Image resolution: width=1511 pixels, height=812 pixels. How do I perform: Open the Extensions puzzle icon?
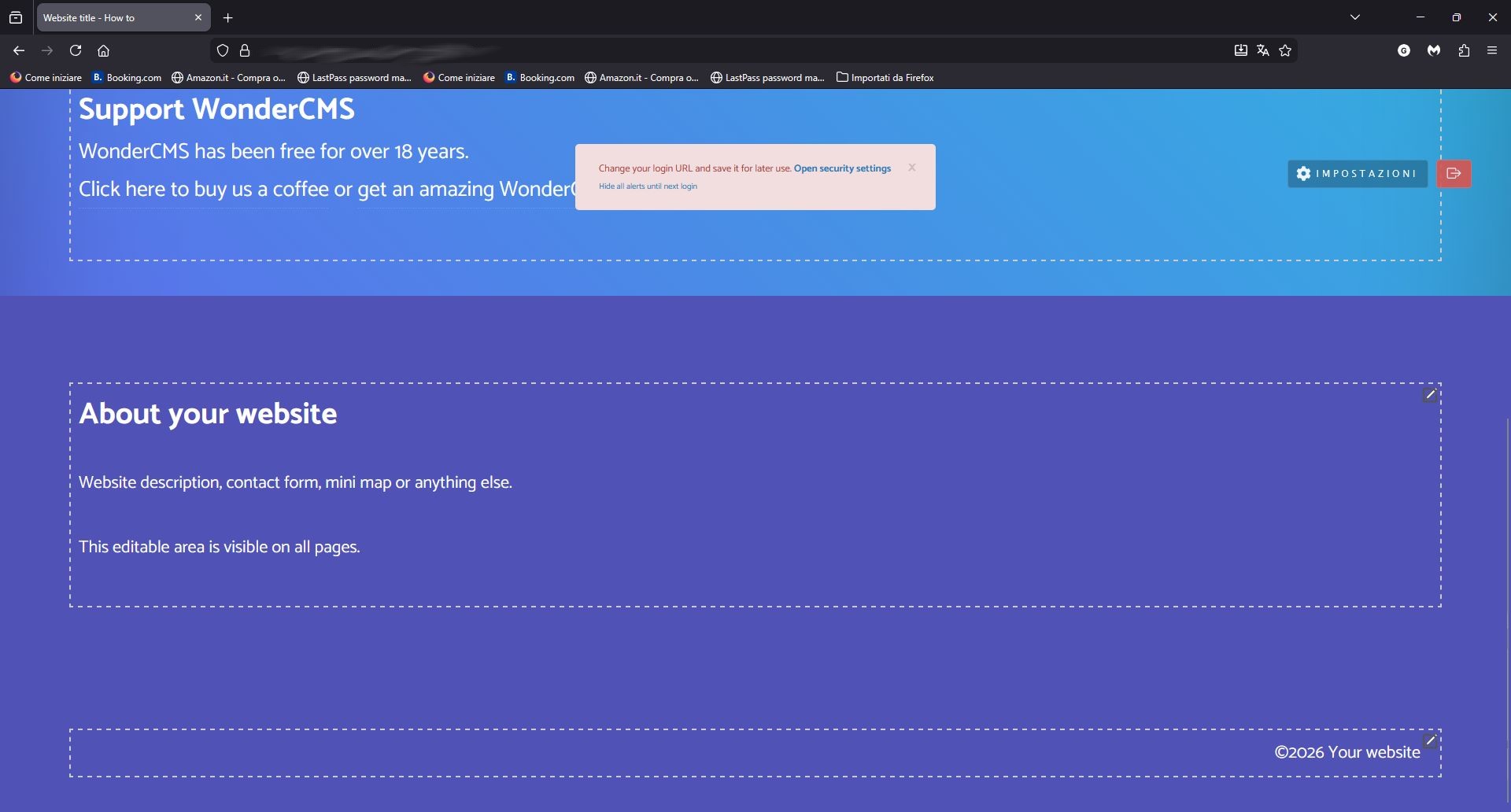(1465, 51)
